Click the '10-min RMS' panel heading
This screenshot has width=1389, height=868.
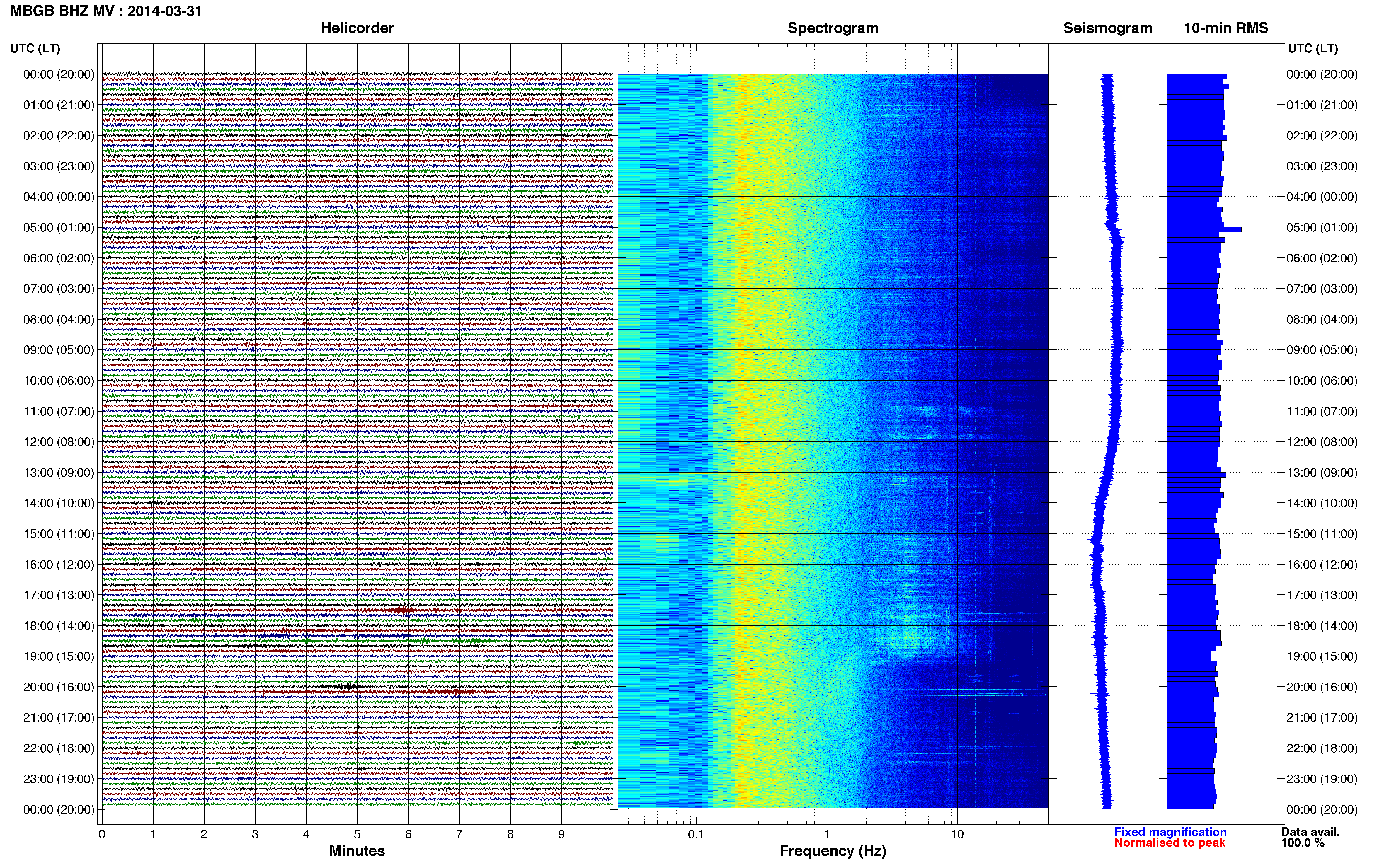(1226, 28)
